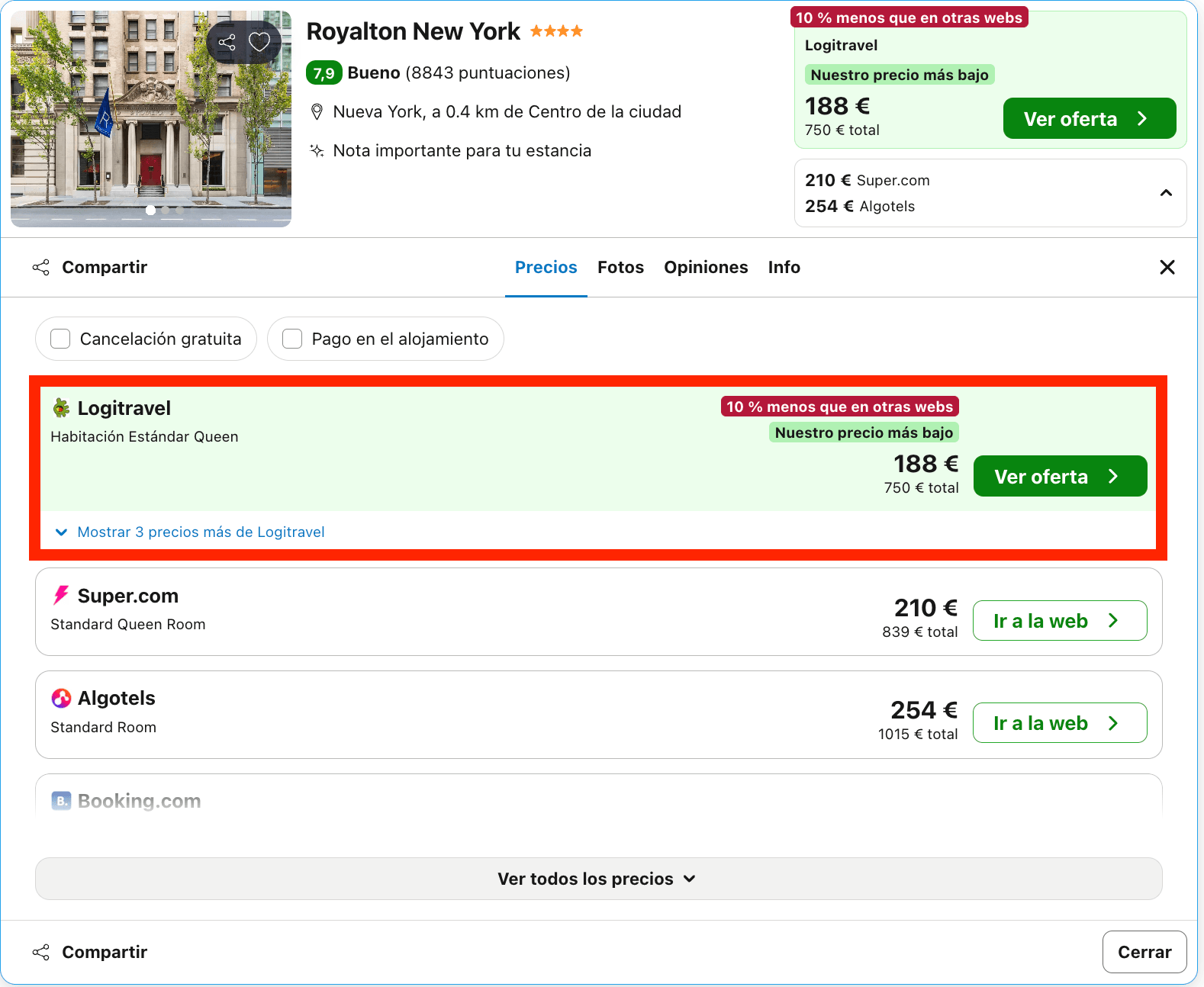Click the Standard Room text under Algotels
Screen dimensions: 1204x987
click(x=103, y=727)
